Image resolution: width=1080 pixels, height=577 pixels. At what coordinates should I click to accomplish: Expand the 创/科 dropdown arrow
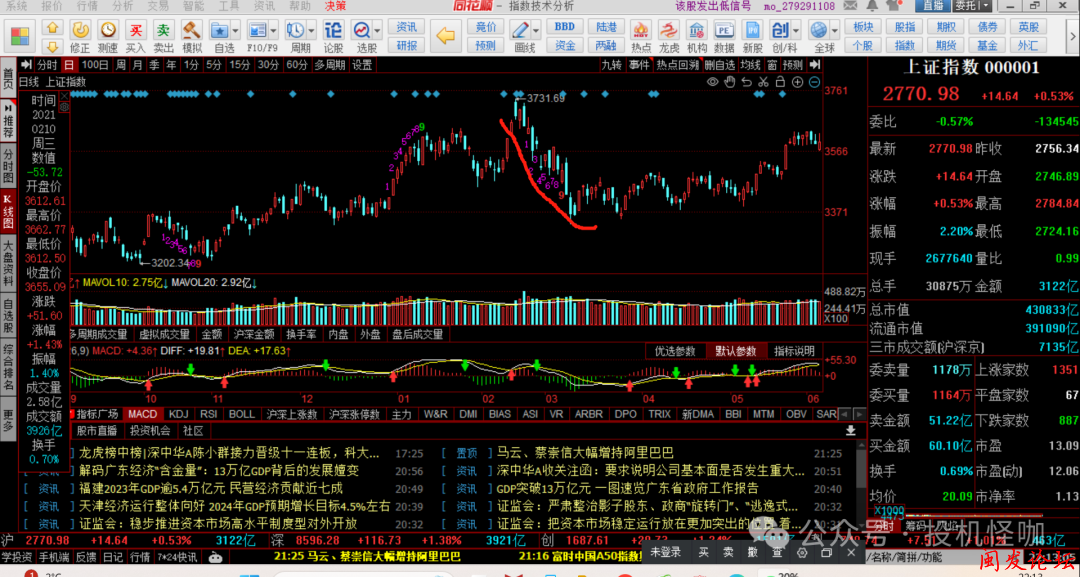click(x=796, y=31)
